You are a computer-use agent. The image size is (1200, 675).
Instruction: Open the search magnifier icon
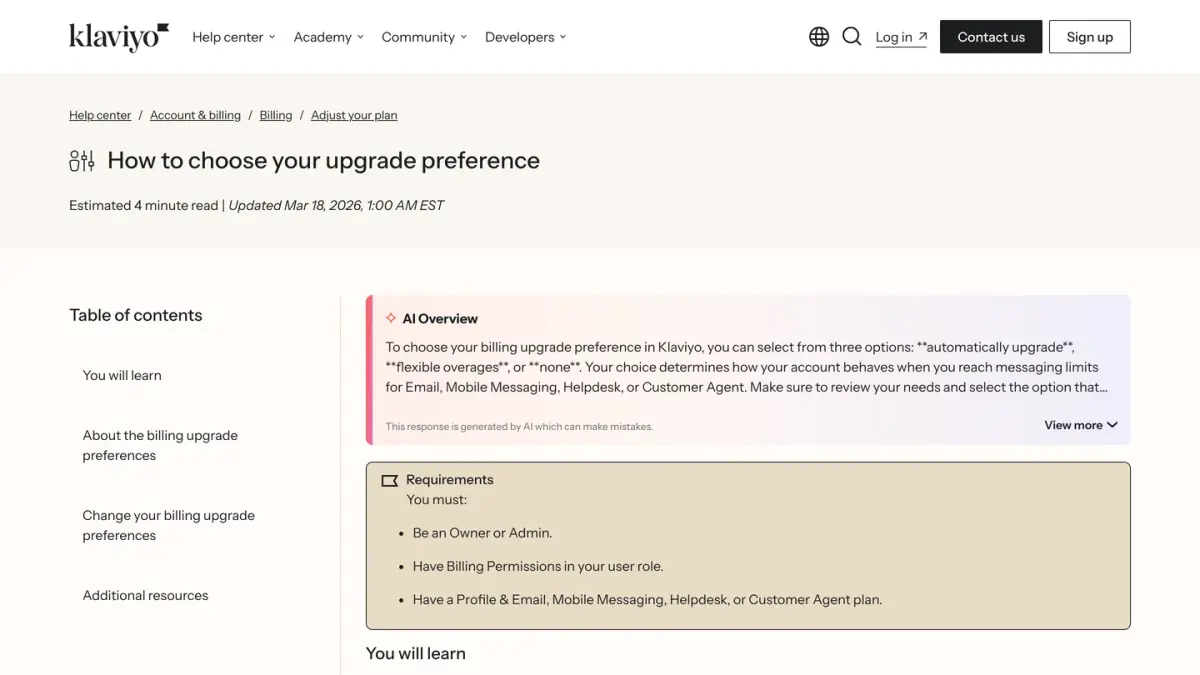[852, 37]
